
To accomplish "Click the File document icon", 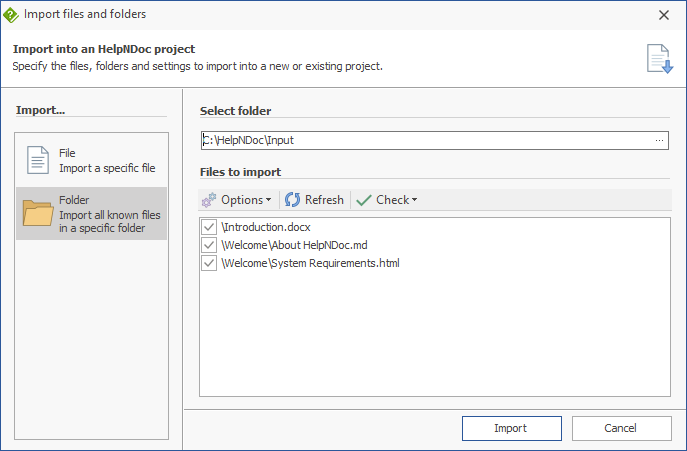I will (x=38, y=160).
